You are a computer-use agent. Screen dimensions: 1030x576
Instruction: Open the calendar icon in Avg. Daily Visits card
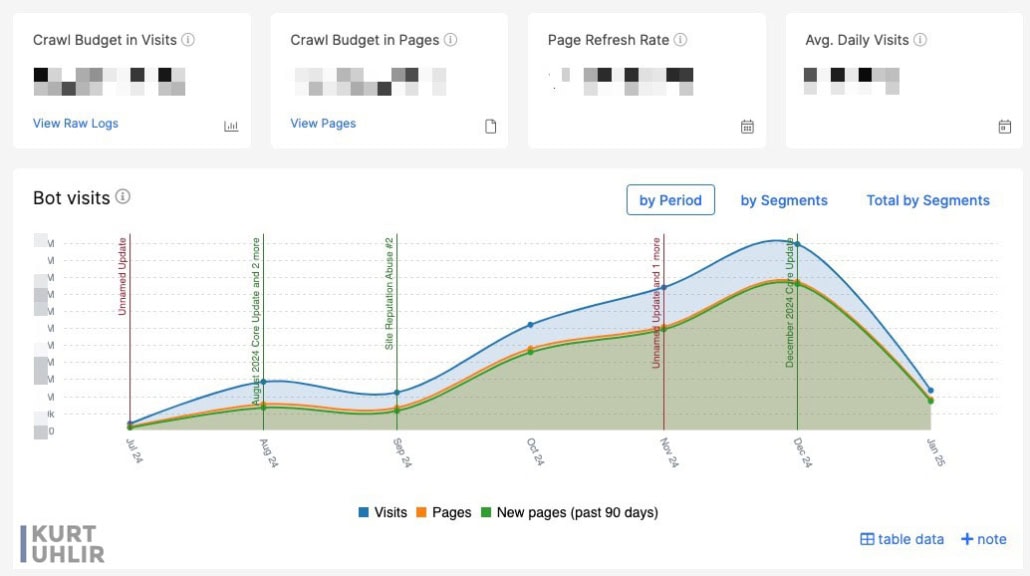click(x=1003, y=125)
